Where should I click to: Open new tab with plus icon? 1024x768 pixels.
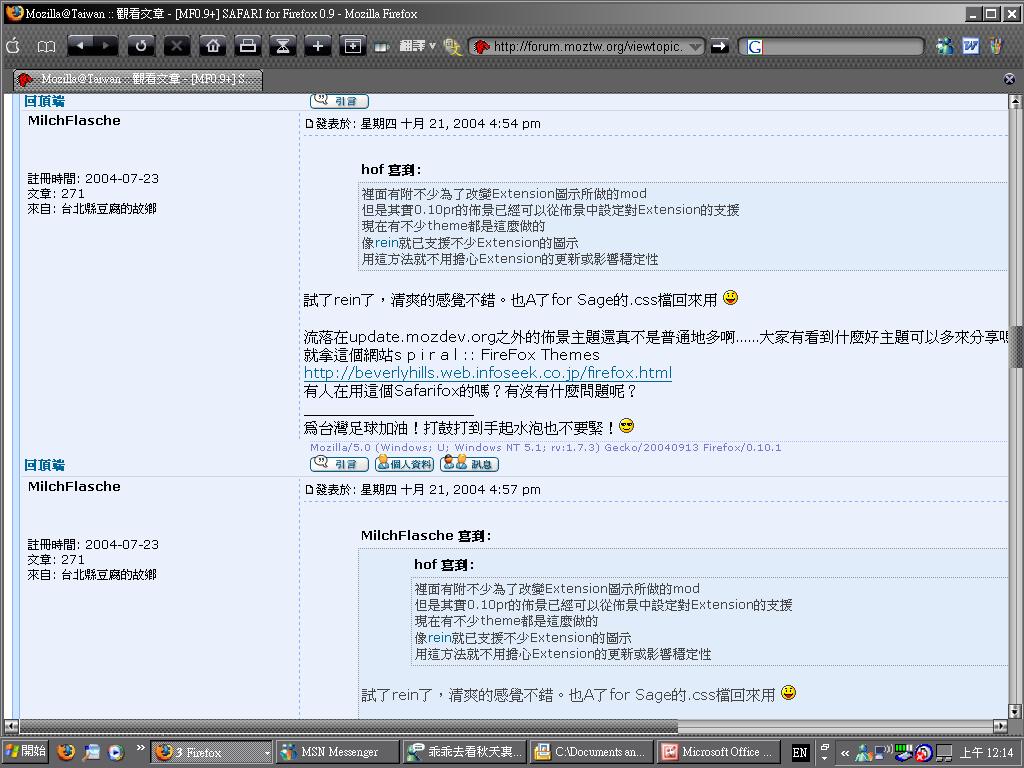point(318,46)
